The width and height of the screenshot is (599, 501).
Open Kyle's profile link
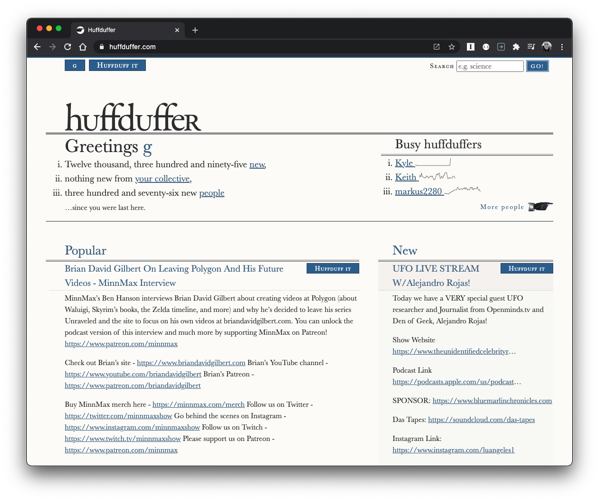tap(404, 163)
